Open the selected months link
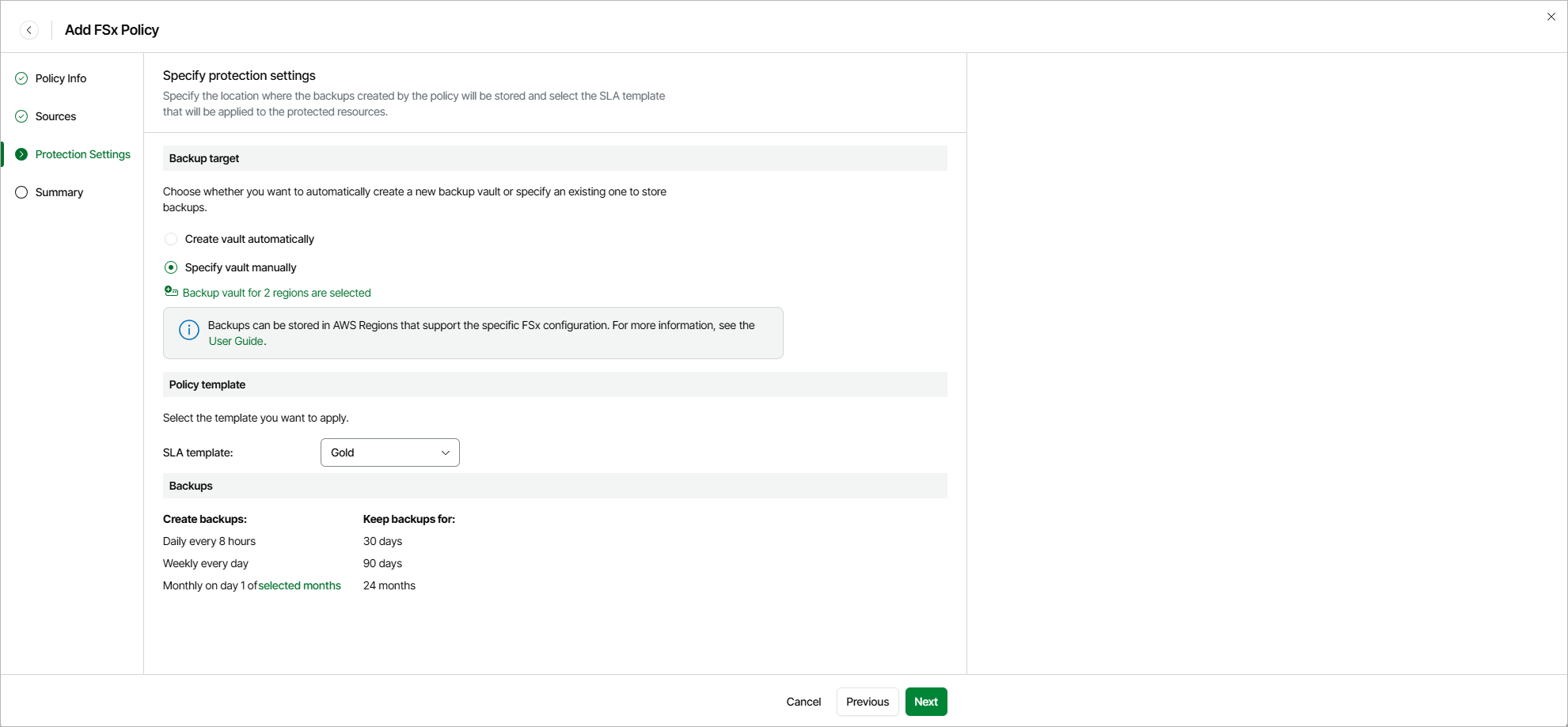 [300, 585]
